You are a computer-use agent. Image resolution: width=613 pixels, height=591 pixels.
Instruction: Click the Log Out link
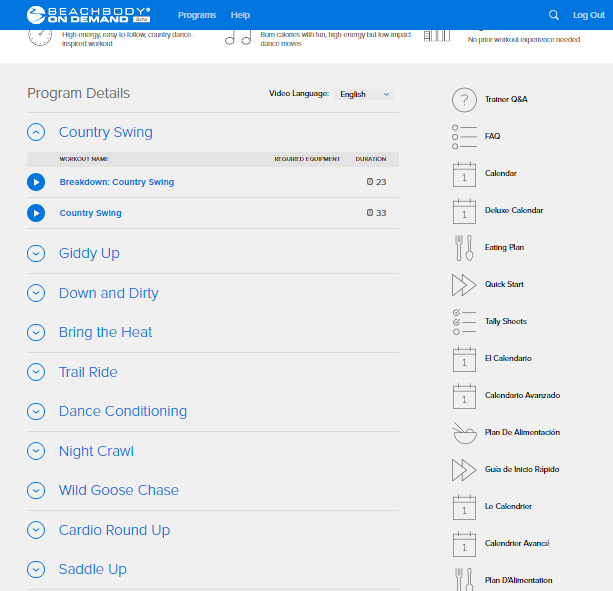point(588,15)
